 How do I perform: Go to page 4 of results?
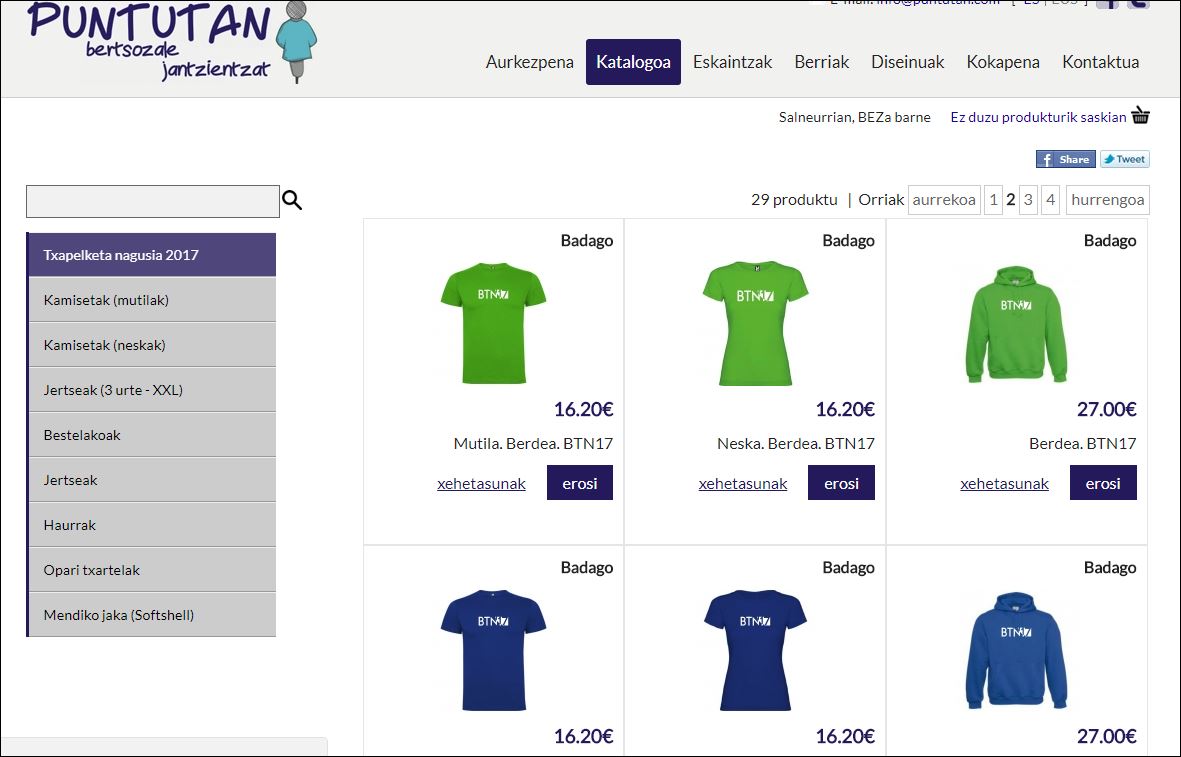point(1051,200)
